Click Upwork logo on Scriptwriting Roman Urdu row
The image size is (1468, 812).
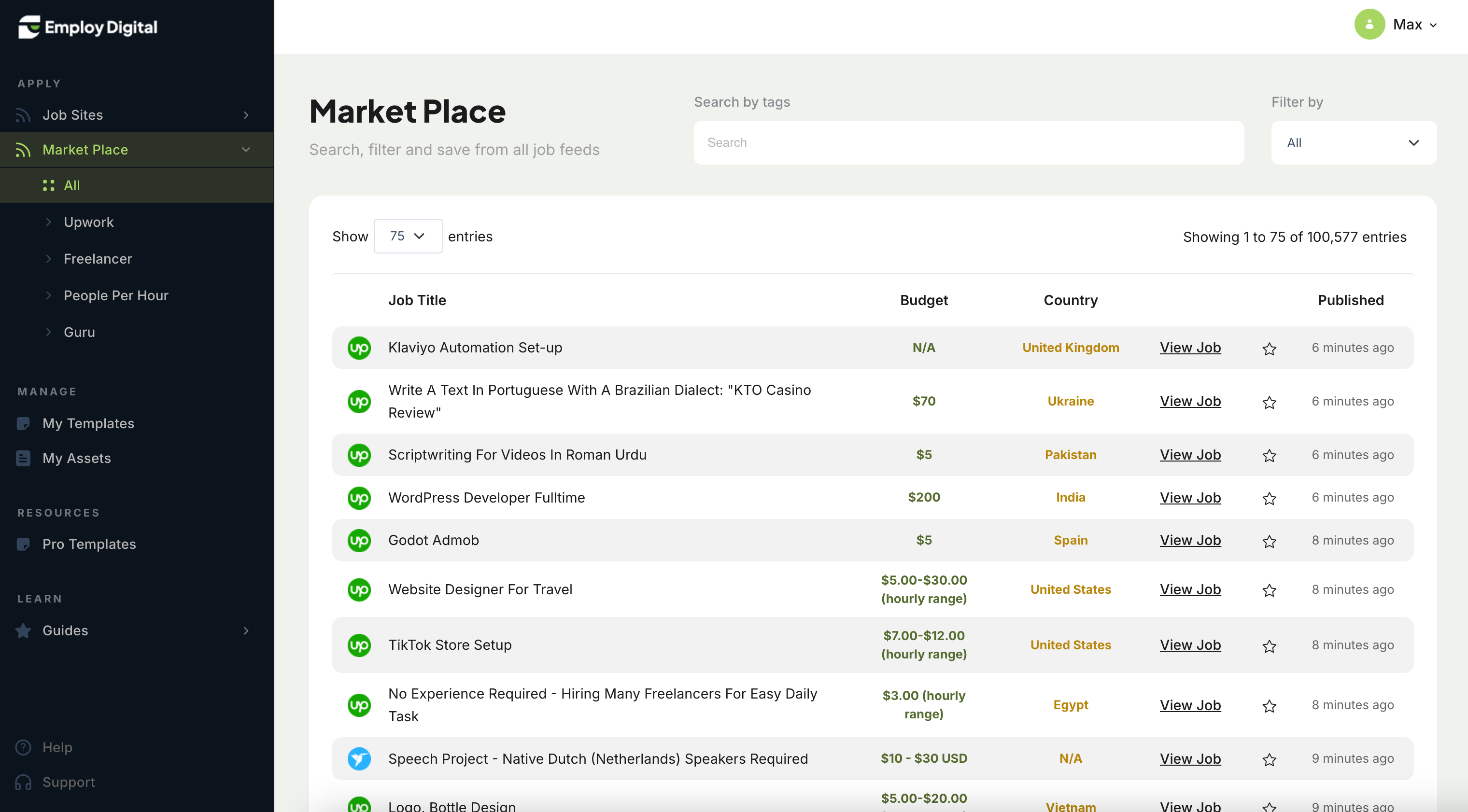[x=359, y=455]
